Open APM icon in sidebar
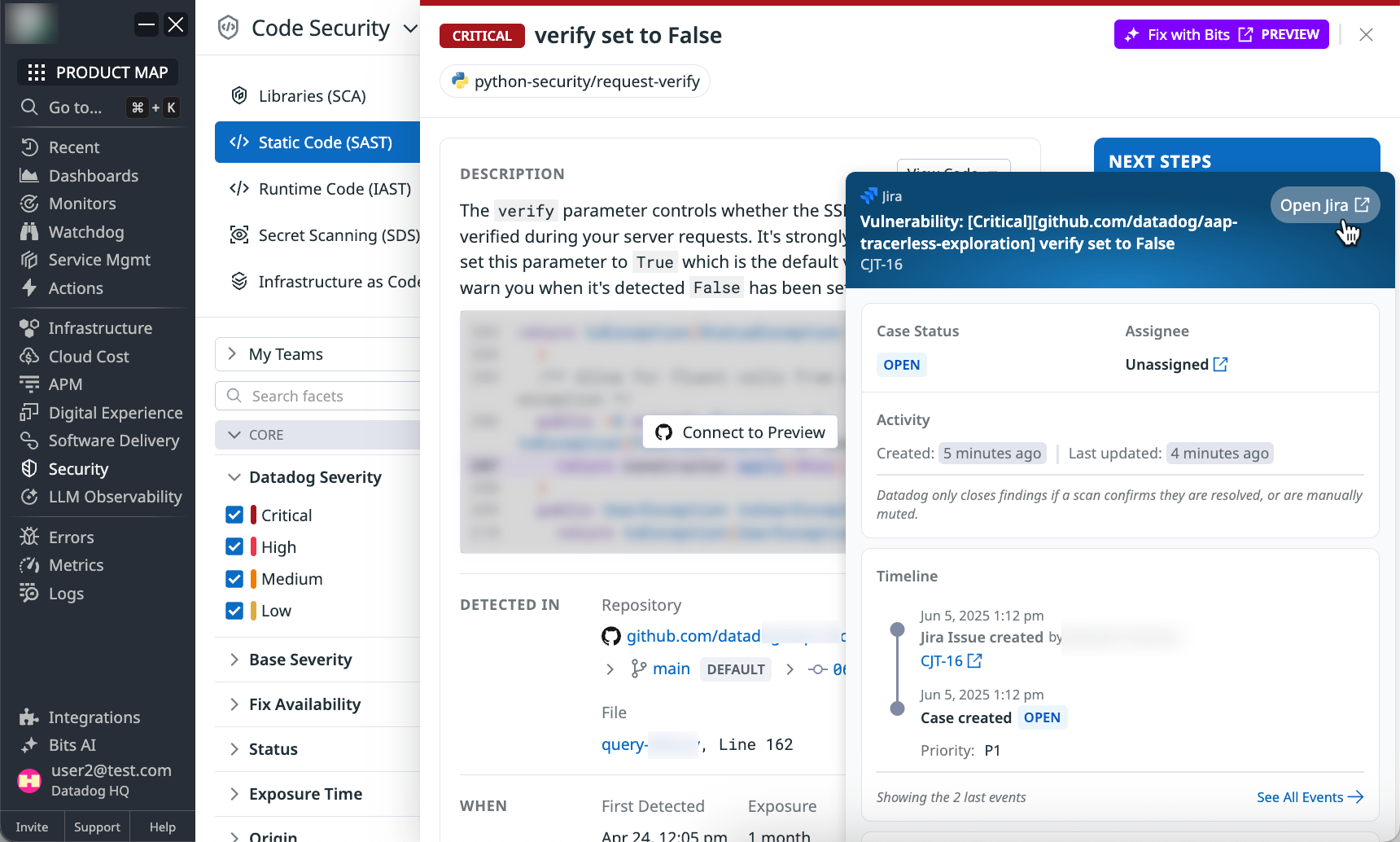Viewport: 1400px width, 842px height. point(29,384)
